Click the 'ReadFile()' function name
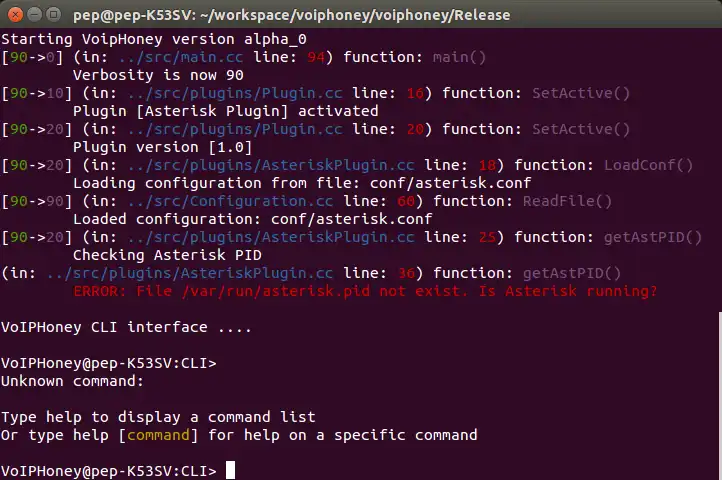The image size is (722, 480). pyautogui.click(x=567, y=201)
